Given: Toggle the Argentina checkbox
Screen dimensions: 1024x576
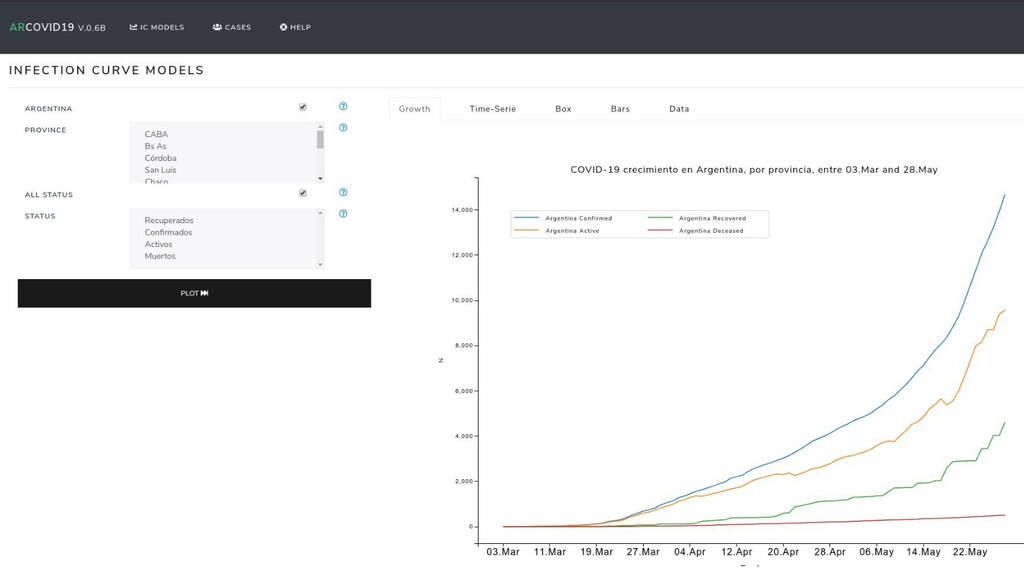Looking at the screenshot, I should [302, 107].
